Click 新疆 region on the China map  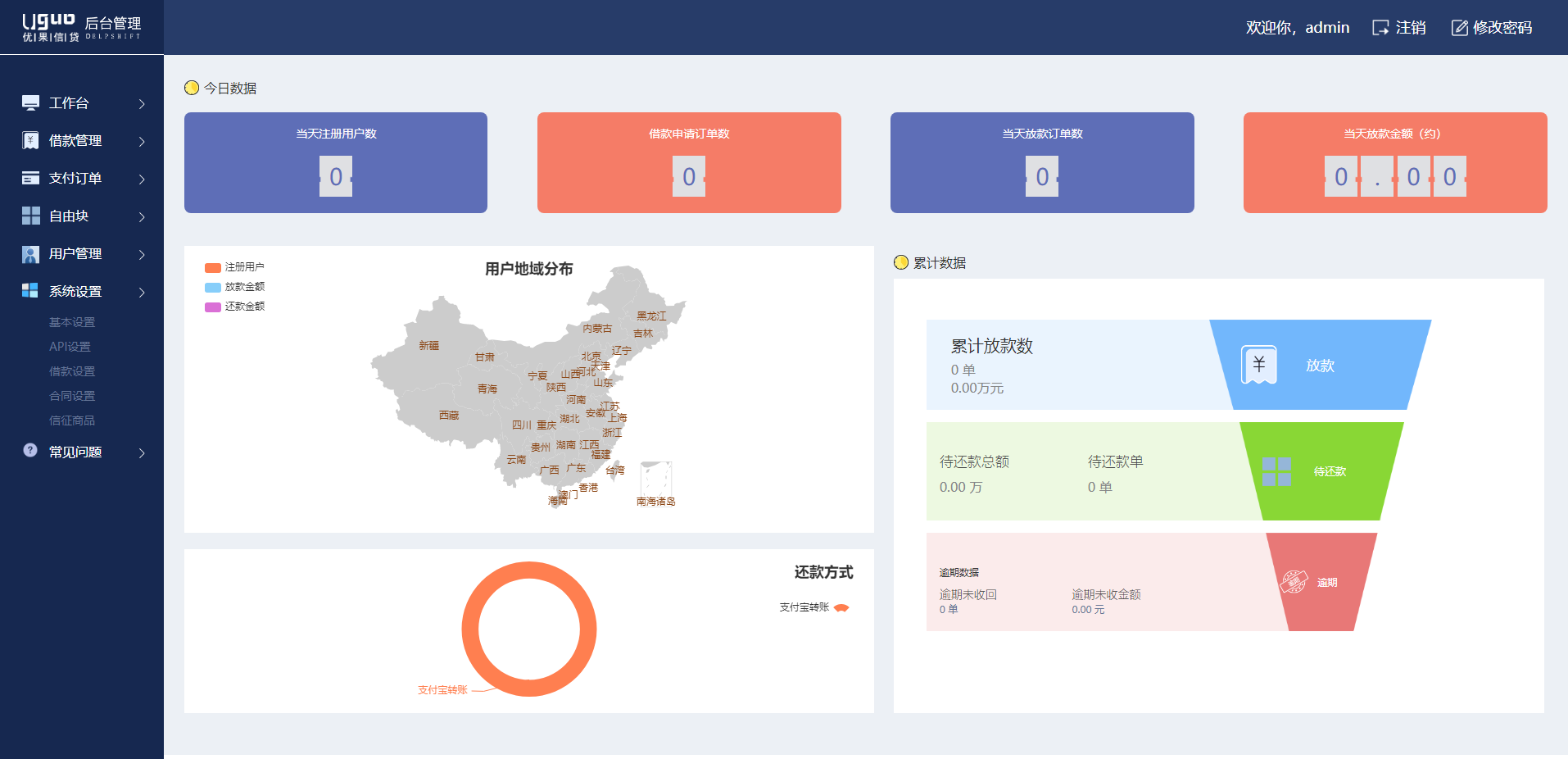428,346
